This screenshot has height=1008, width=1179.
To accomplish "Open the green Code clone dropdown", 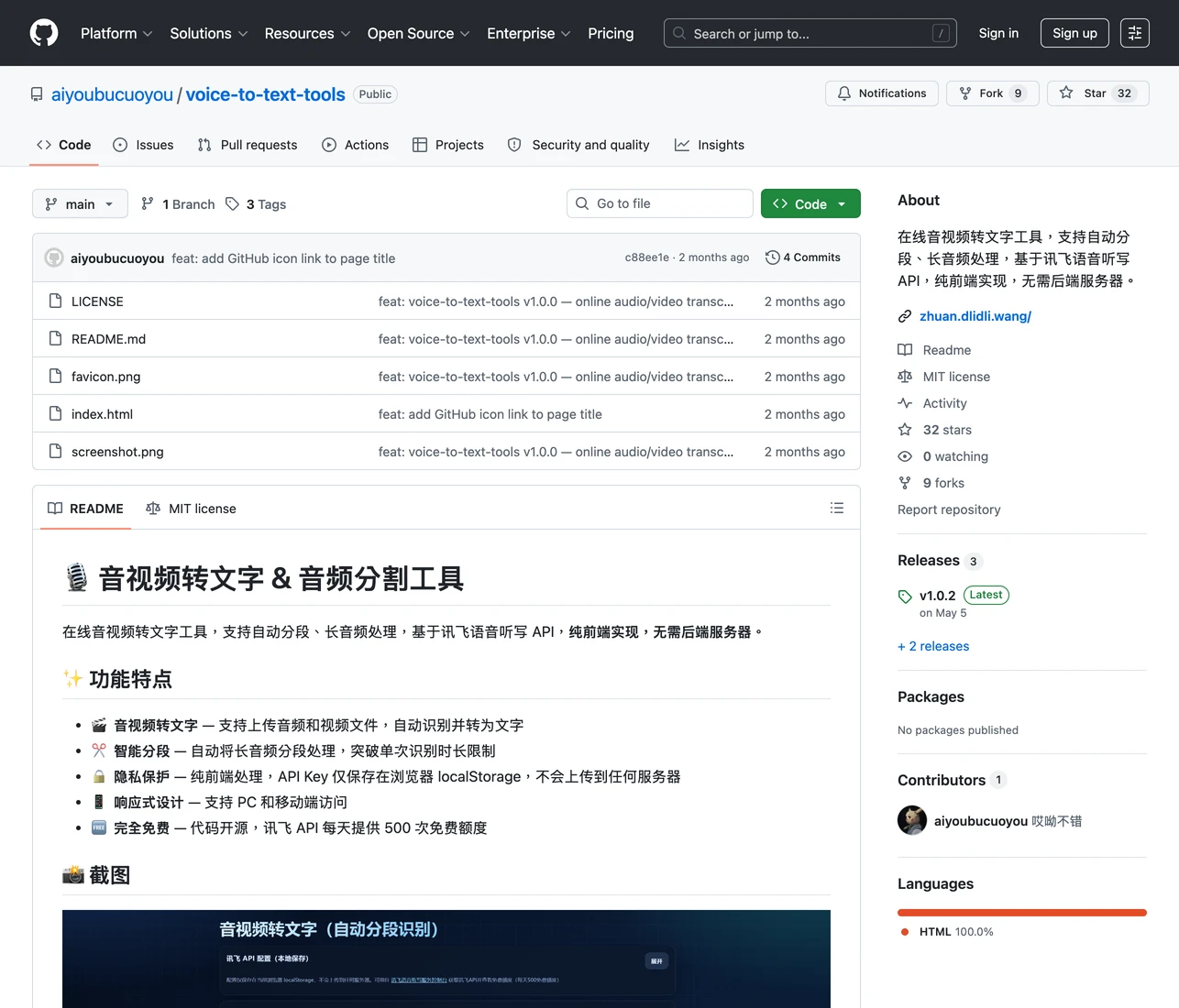I will (x=810, y=203).
